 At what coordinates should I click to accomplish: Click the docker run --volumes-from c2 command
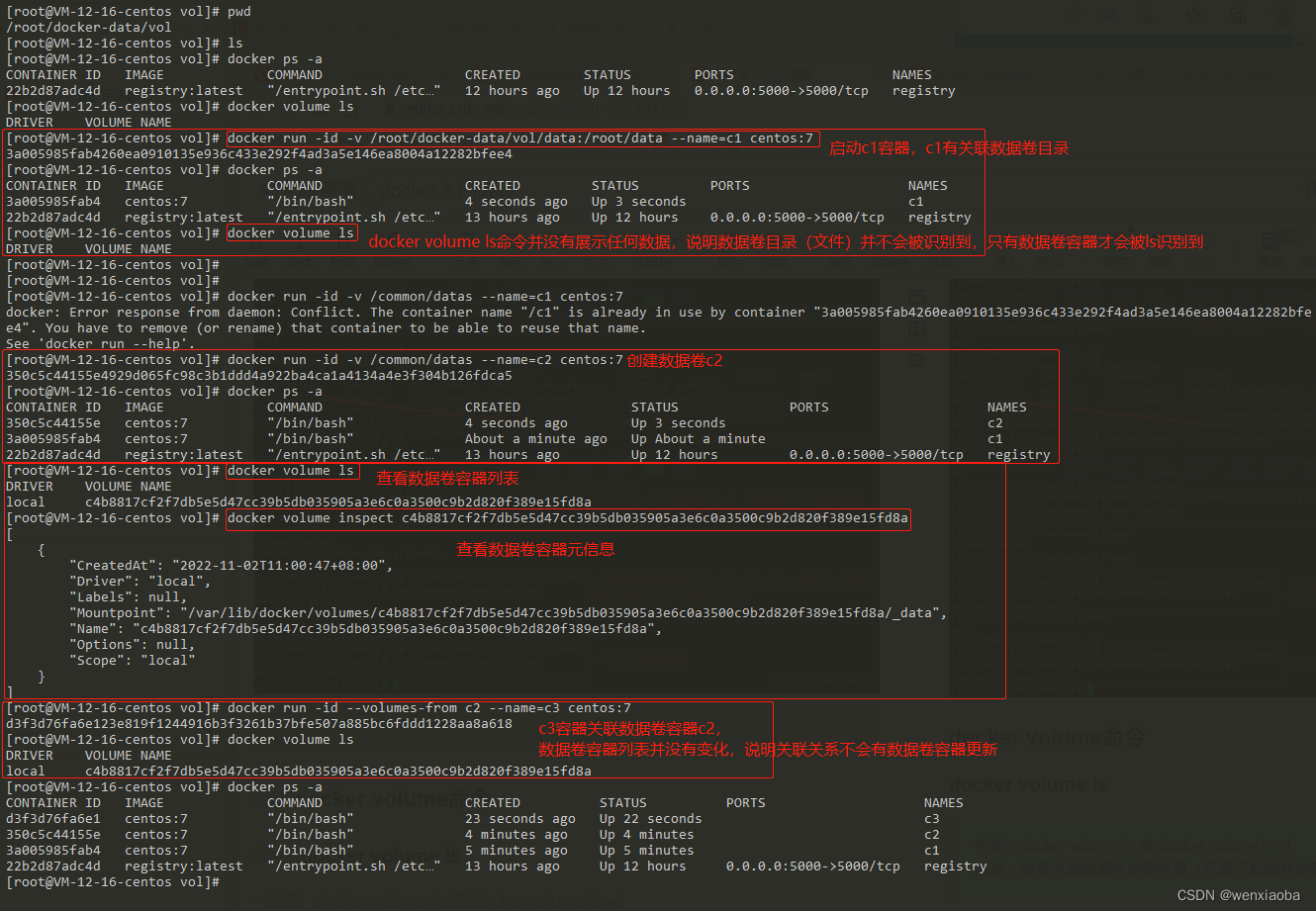point(429,708)
